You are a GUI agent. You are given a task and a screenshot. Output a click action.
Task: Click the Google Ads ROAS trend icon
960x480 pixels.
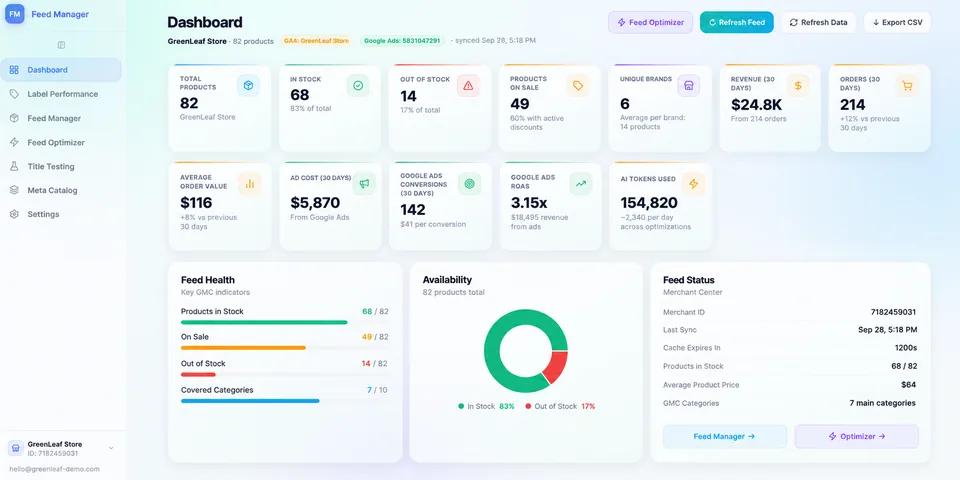point(580,184)
